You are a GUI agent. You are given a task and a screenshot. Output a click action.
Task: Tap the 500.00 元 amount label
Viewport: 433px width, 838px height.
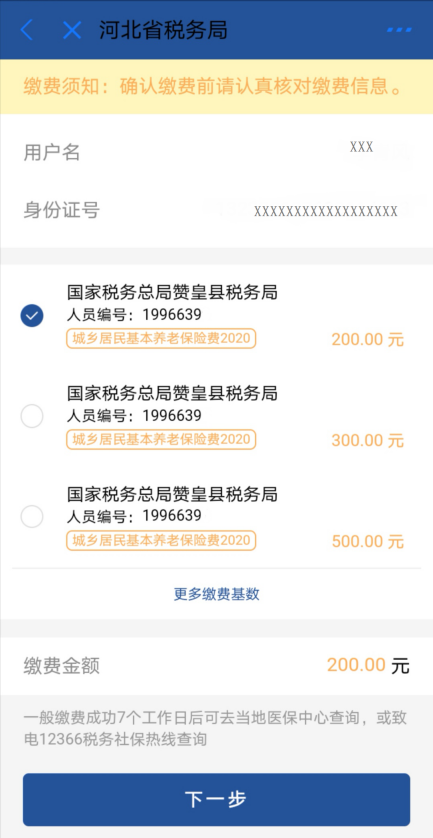367,542
